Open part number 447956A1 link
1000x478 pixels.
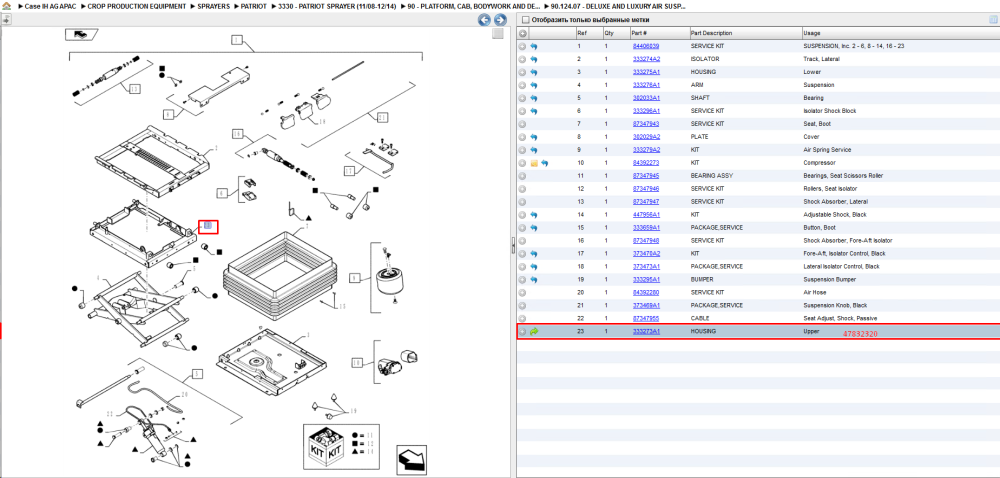pyautogui.click(x=646, y=215)
